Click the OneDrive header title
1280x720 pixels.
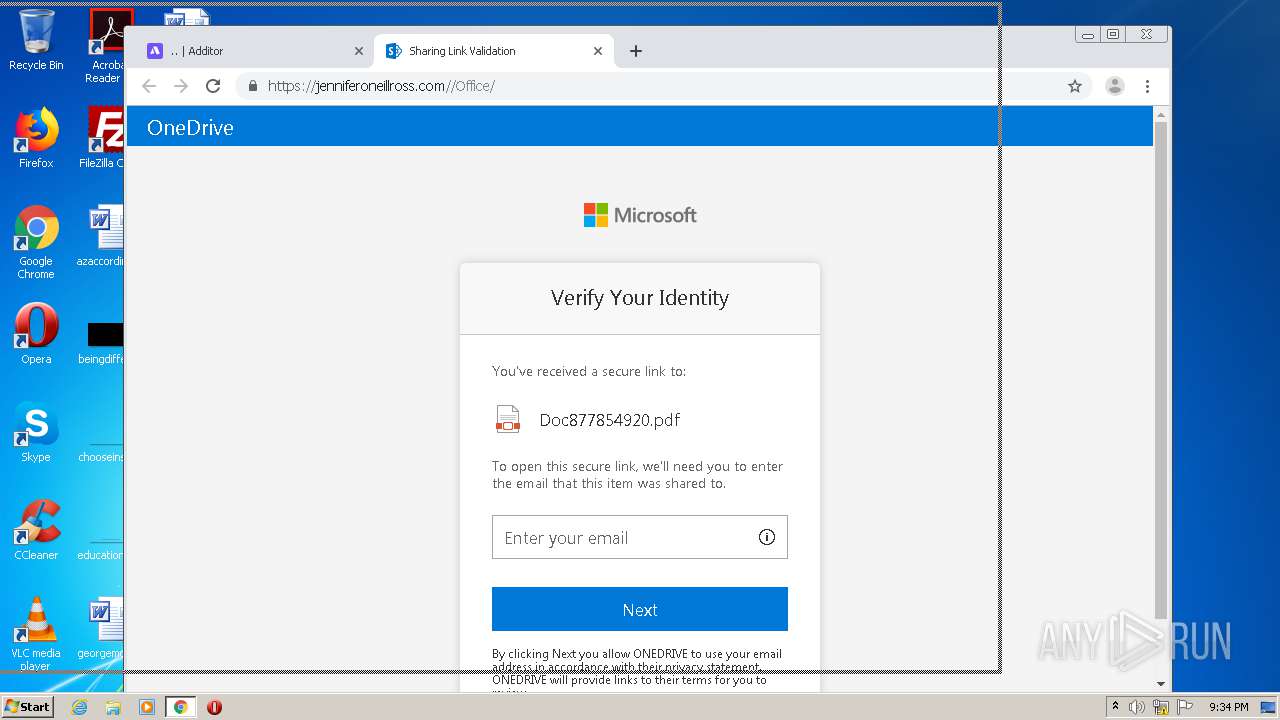pos(190,127)
